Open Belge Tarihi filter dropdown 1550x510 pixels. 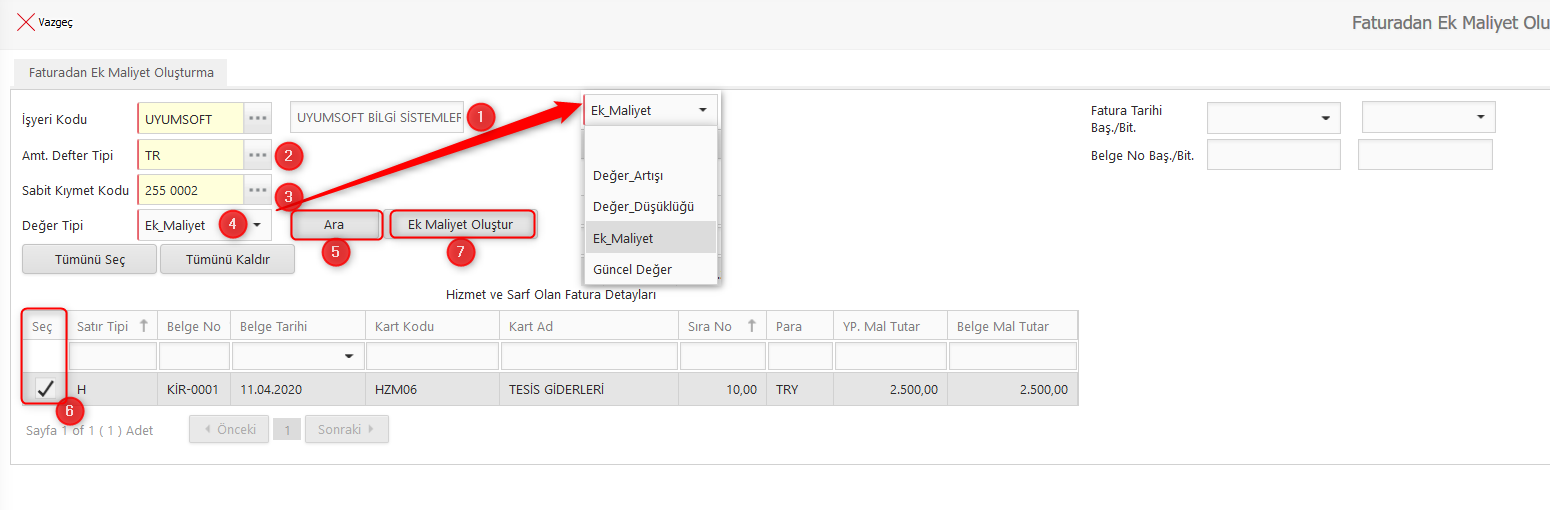tap(349, 356)
